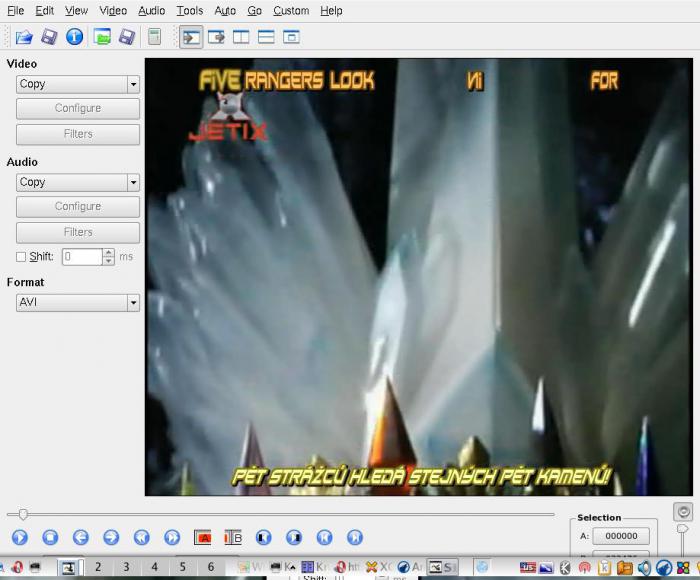This screenshot has width=700, height=580.
Task: Jump to previous keyframe double-arrow button
Action: (x=142, y=537)
